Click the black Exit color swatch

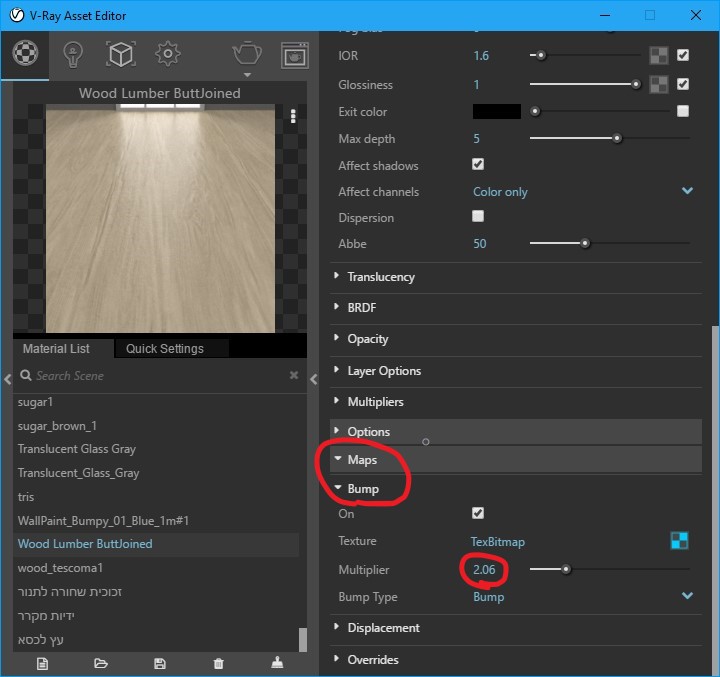[x=496, y=112]
